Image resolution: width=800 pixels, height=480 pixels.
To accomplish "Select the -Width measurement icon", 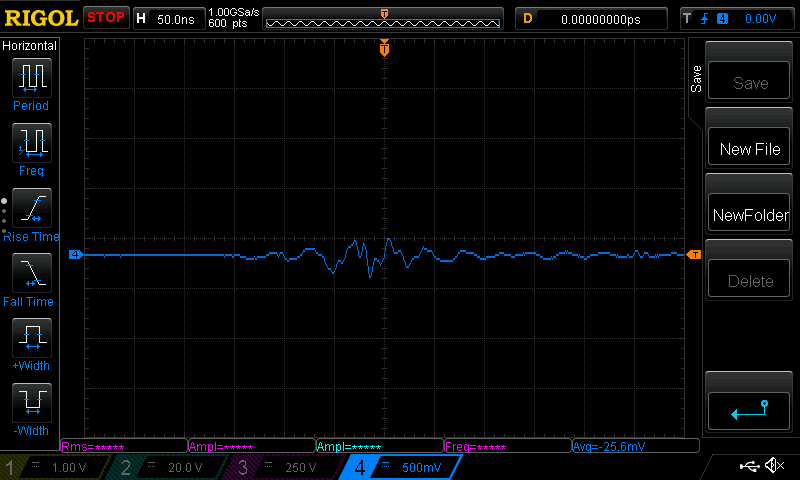I will [x=32, y=402].
